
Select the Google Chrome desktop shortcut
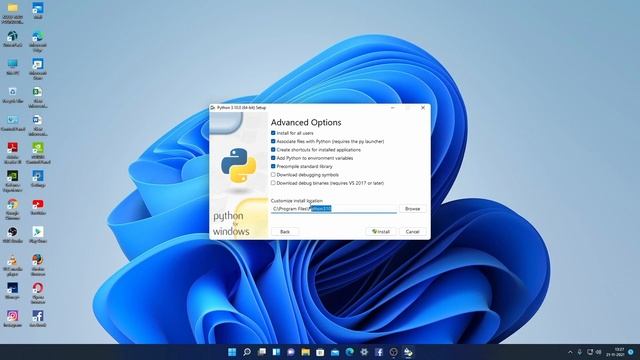tap(13, 209)
